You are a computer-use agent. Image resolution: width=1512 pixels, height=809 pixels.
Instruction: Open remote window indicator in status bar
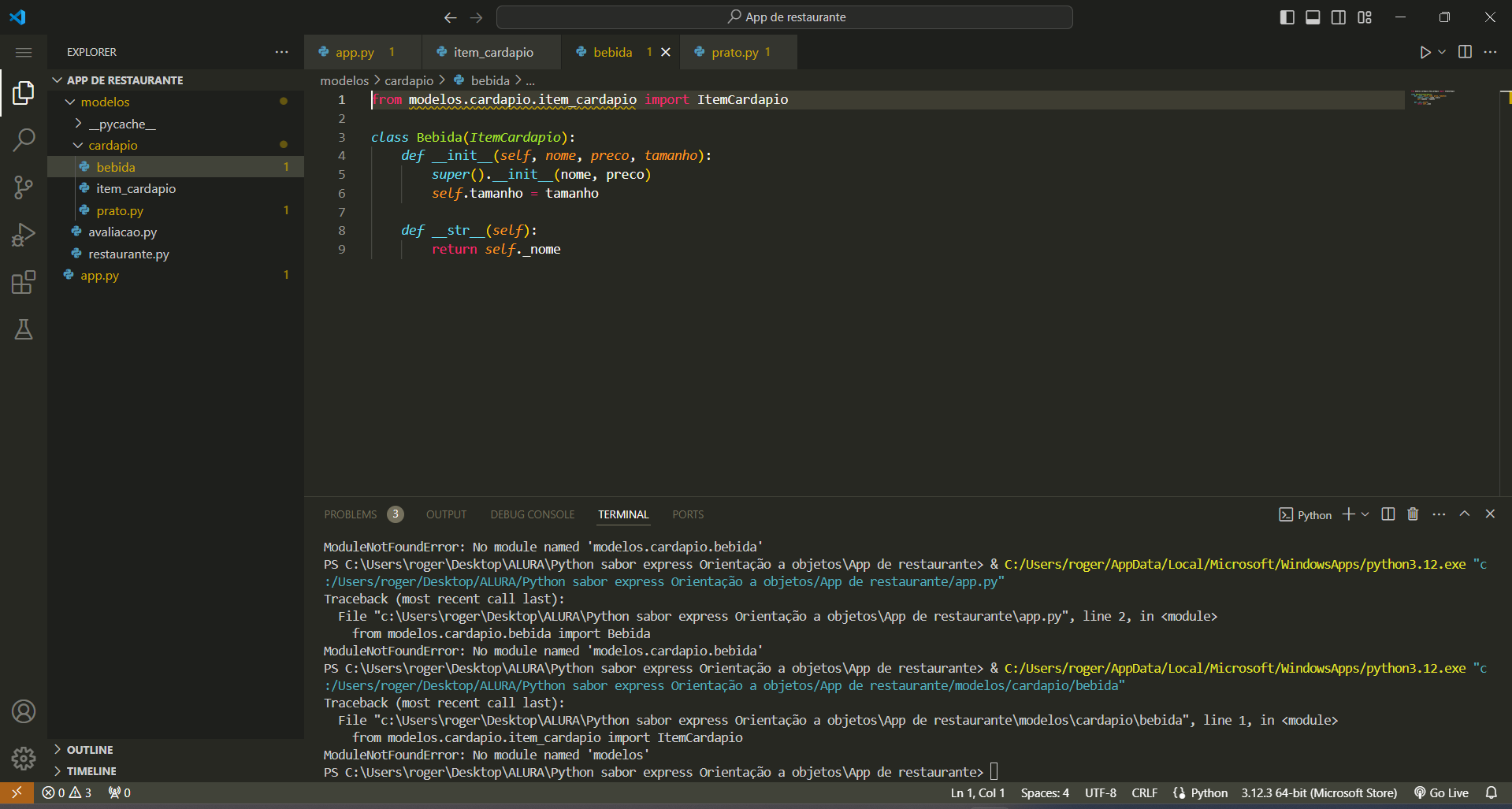click(17, 792)
